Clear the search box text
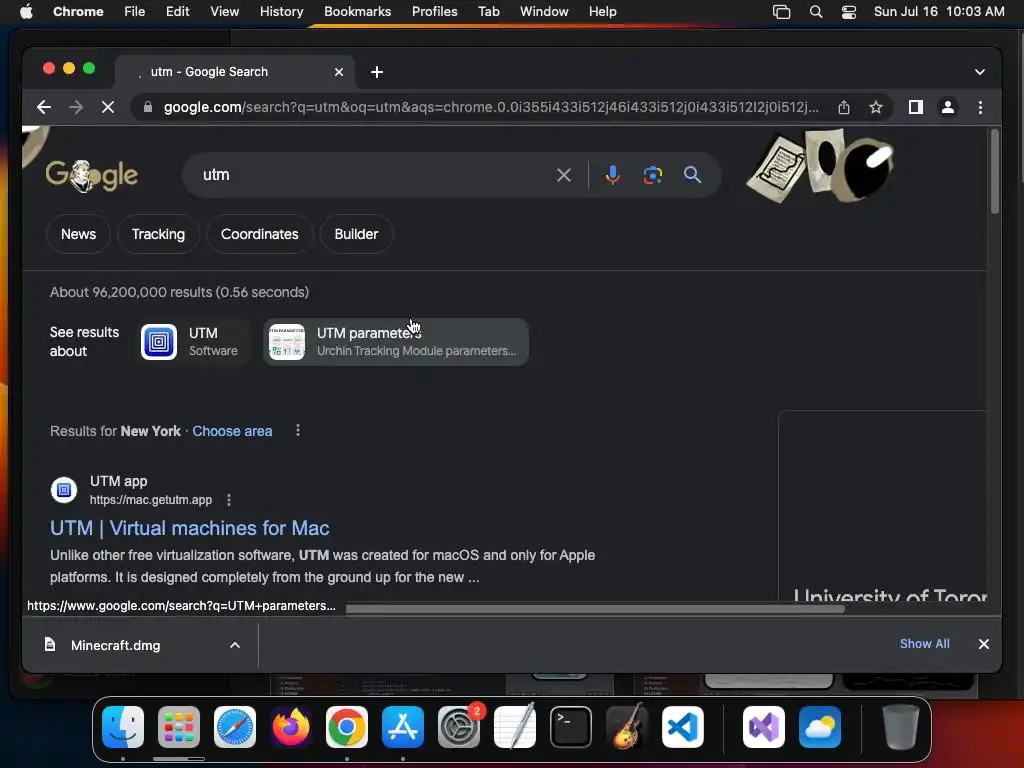 pos(564,175)
